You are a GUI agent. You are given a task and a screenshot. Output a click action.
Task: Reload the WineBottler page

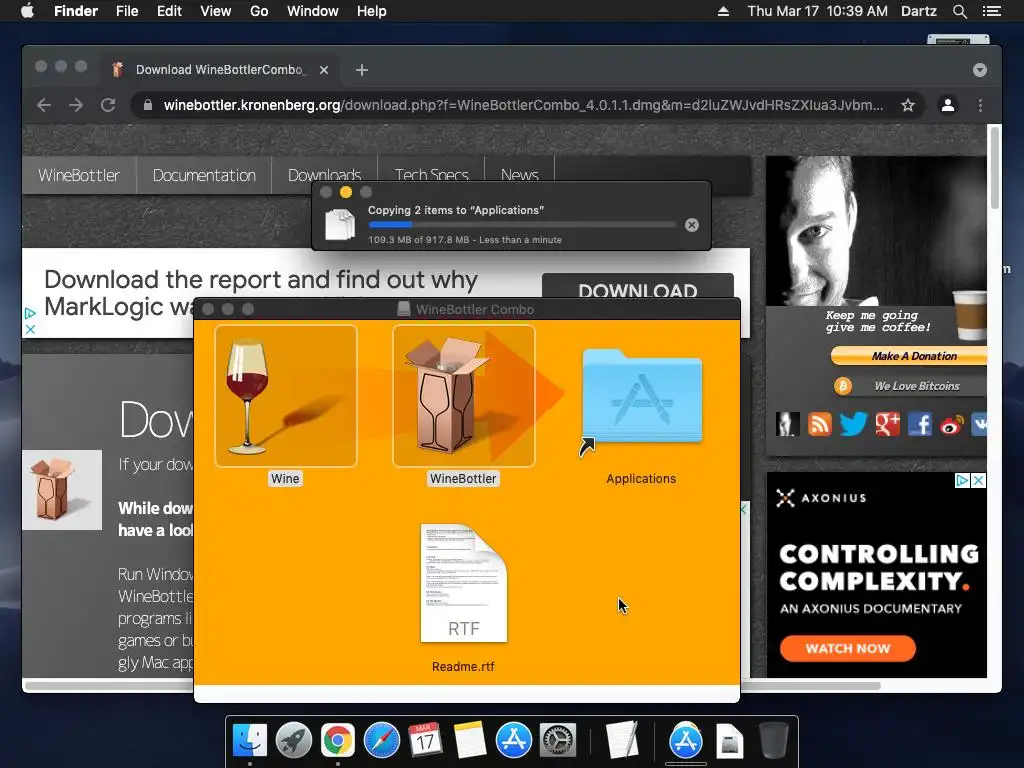108,105
